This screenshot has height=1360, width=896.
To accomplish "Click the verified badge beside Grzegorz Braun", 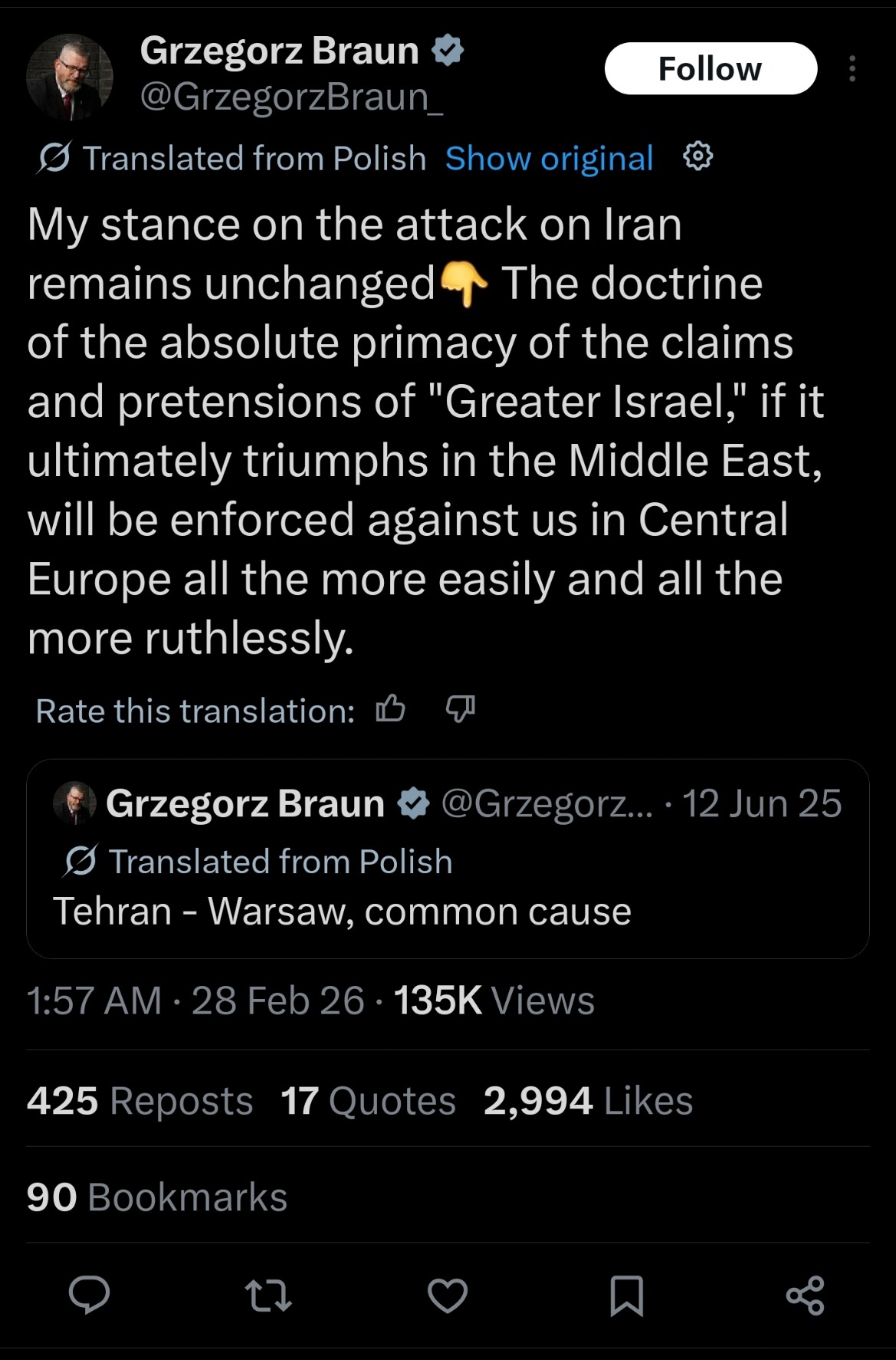I will click(x=448, y=51).
